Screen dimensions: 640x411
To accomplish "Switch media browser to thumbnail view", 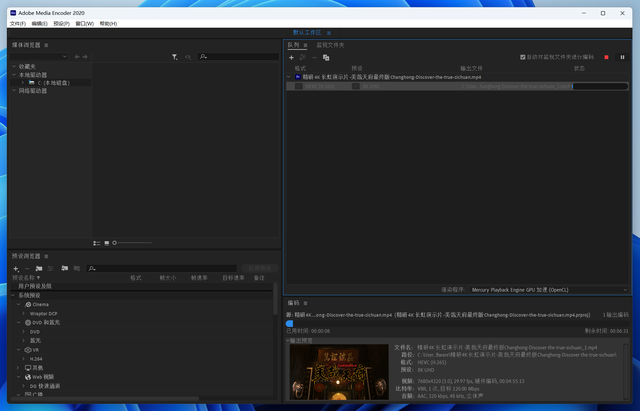I will click(107, 243).
